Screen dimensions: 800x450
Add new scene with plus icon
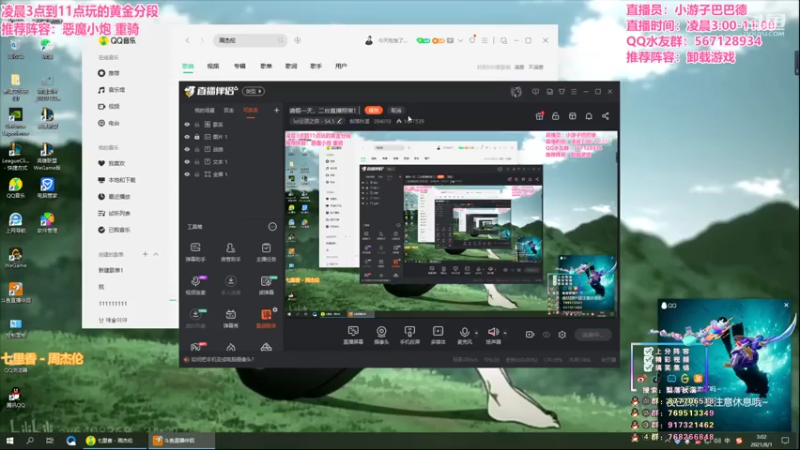tap(276, 110)
